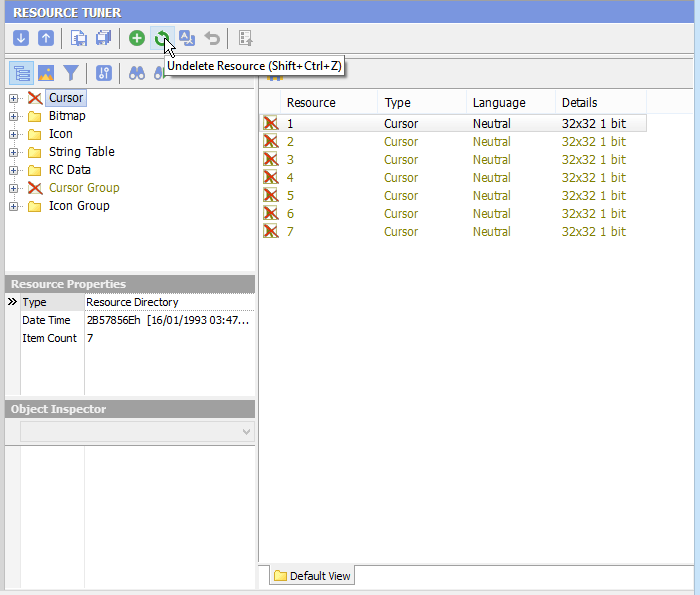Click the red X icon beside Cursor Group
Screen dimensions: 700x595
coord(35,188)
